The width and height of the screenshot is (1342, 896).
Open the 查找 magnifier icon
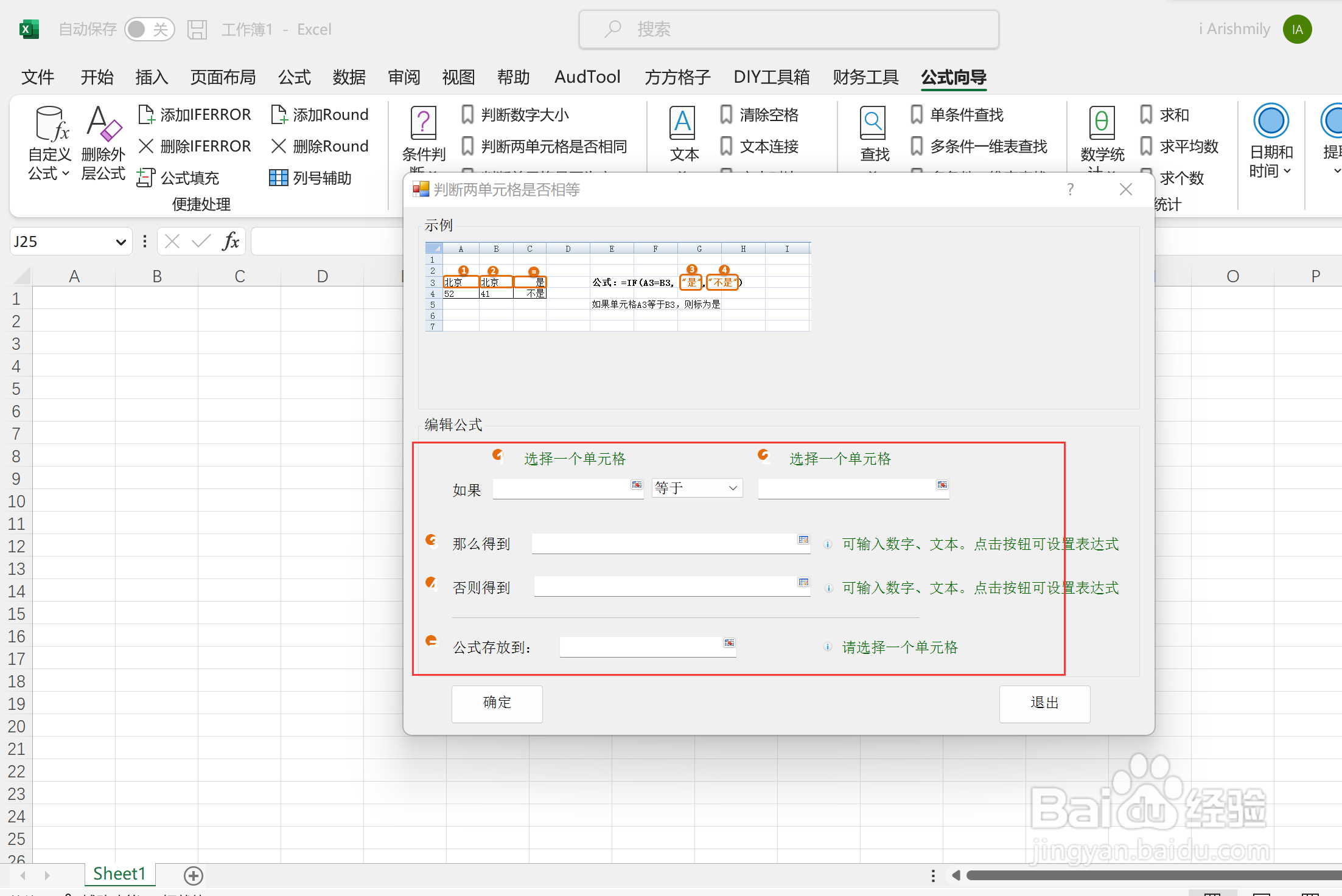tap(873, 123)
